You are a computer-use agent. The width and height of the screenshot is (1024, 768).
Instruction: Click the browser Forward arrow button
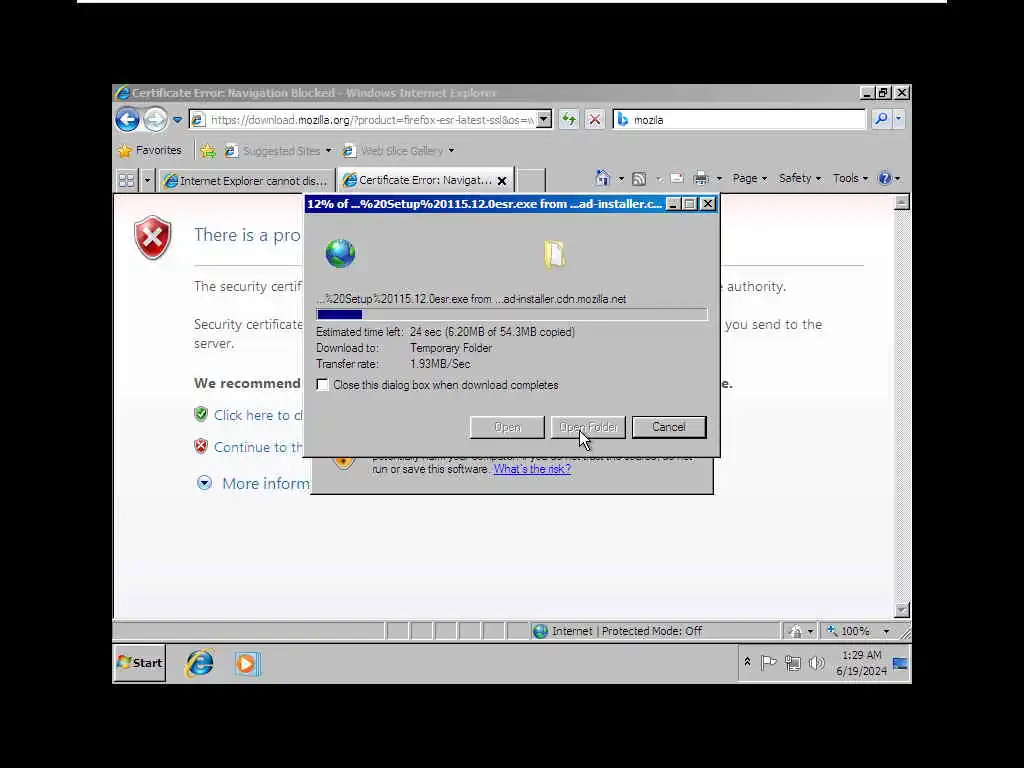[155, 120]
